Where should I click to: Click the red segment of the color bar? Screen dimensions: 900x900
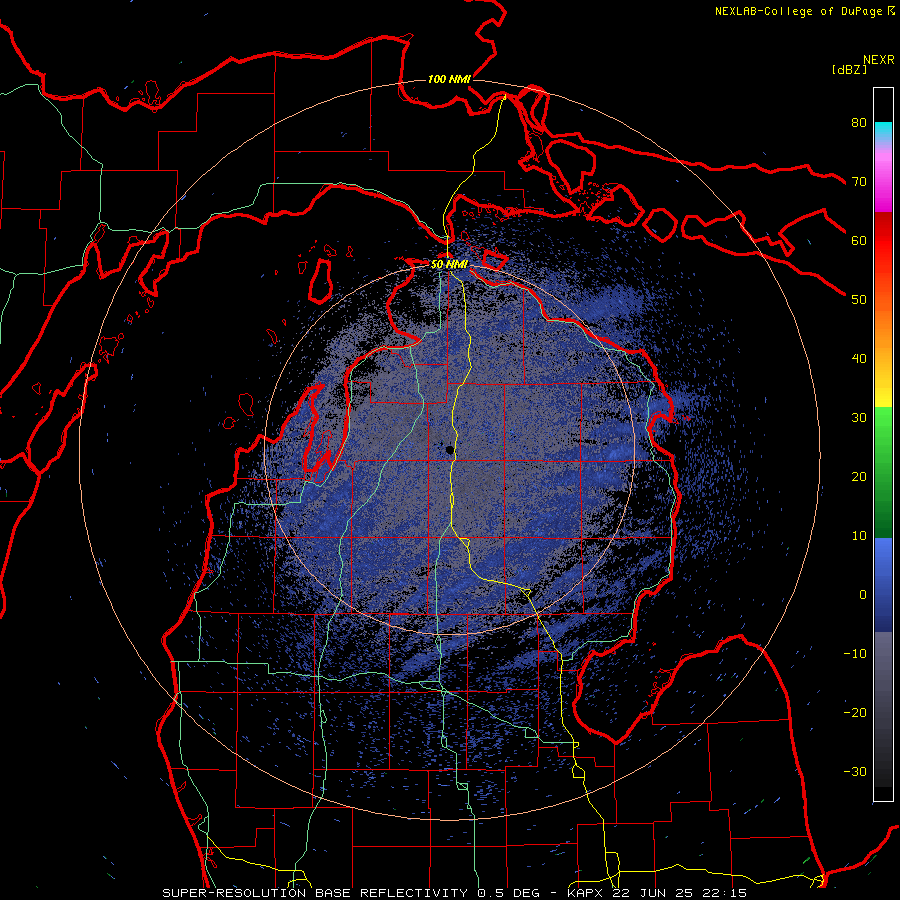[x=883, y=241]
